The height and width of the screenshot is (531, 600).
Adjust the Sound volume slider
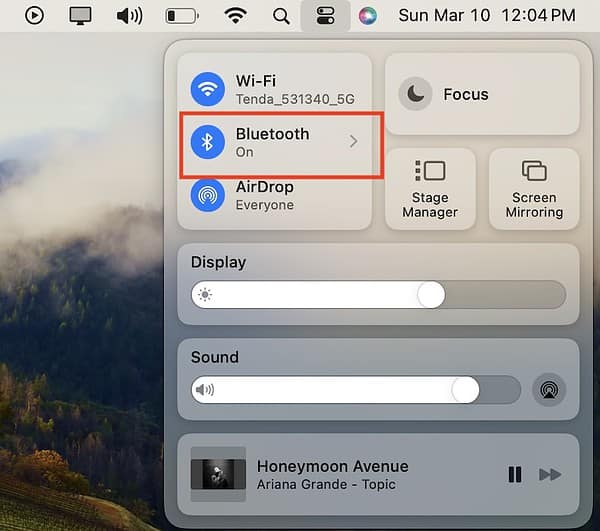pyautogui.click(x=356, y=390)
